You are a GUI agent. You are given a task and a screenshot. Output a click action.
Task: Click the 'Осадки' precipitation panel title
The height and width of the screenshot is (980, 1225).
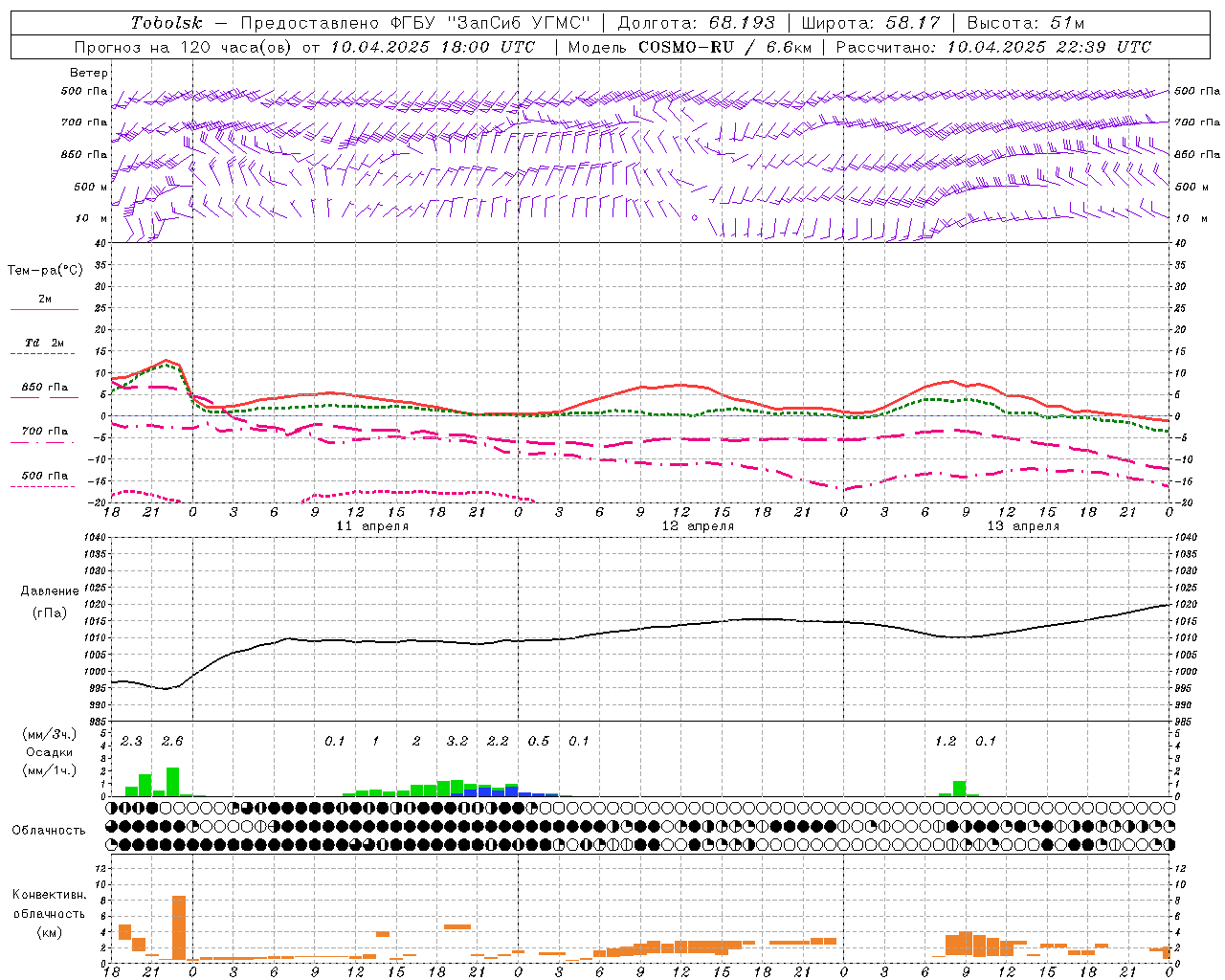[x=50, y=752]
